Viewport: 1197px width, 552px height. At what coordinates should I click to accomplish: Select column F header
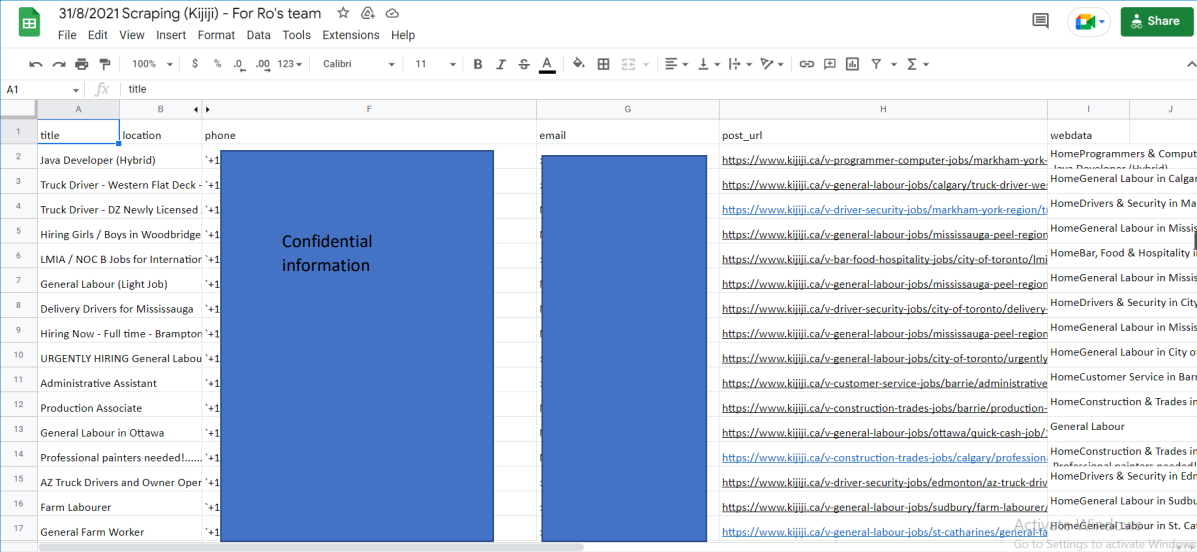click(369, 109)
